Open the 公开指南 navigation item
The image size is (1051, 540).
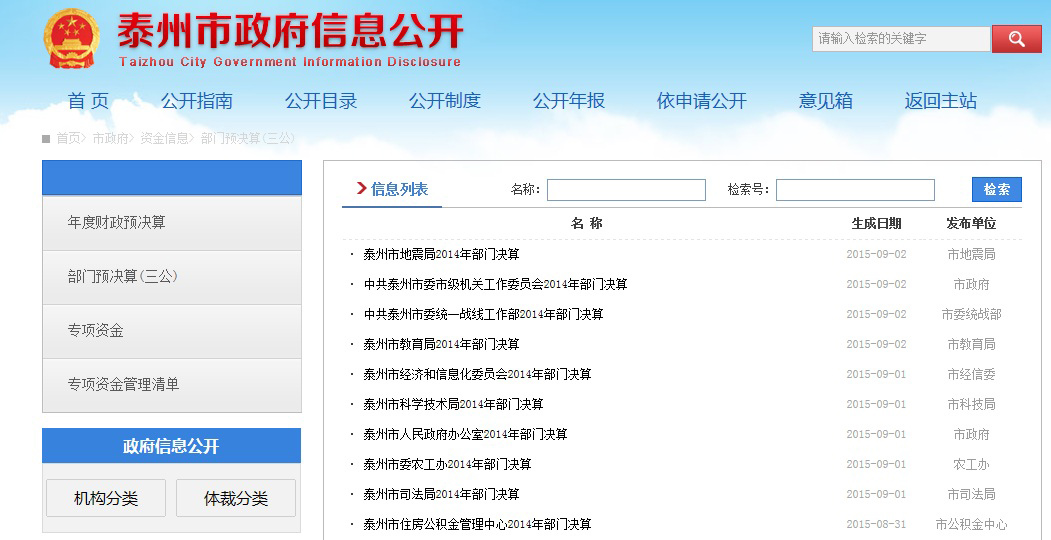click(197, 101)
